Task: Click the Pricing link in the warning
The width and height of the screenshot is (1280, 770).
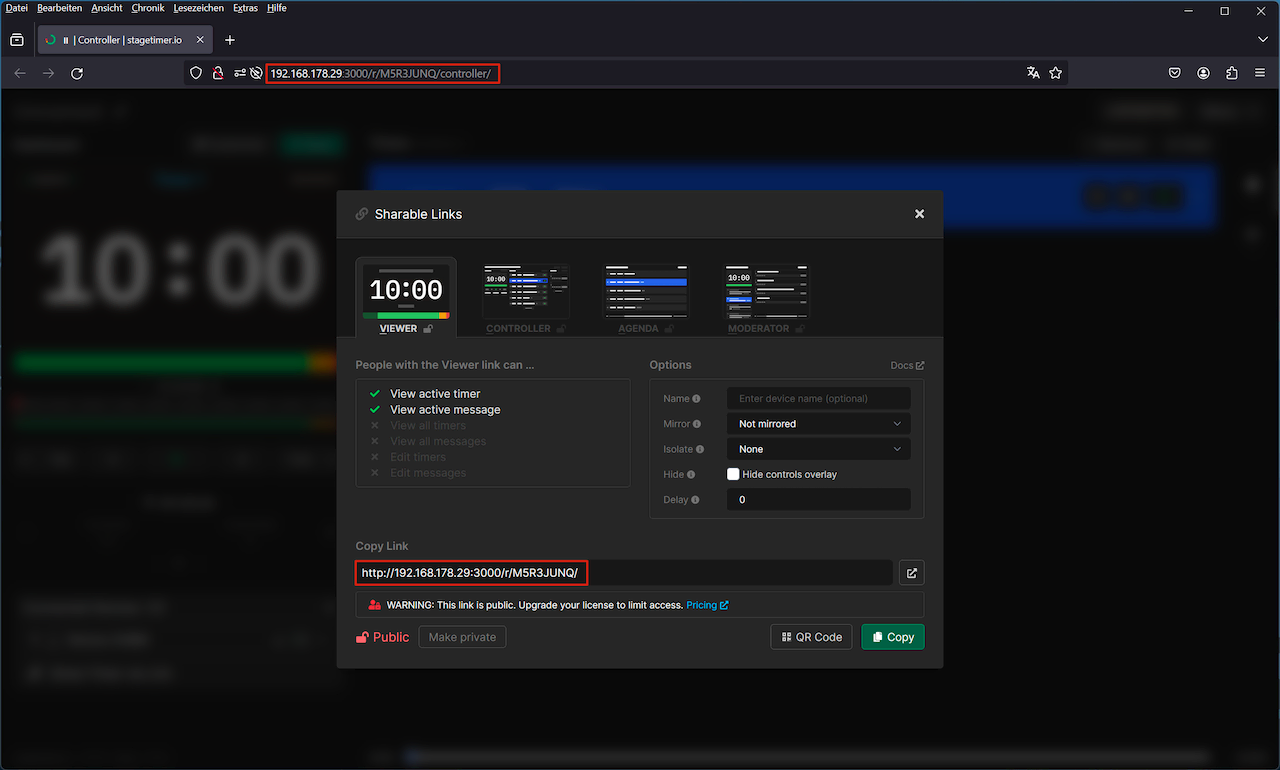Action: (x=704, y=604)
